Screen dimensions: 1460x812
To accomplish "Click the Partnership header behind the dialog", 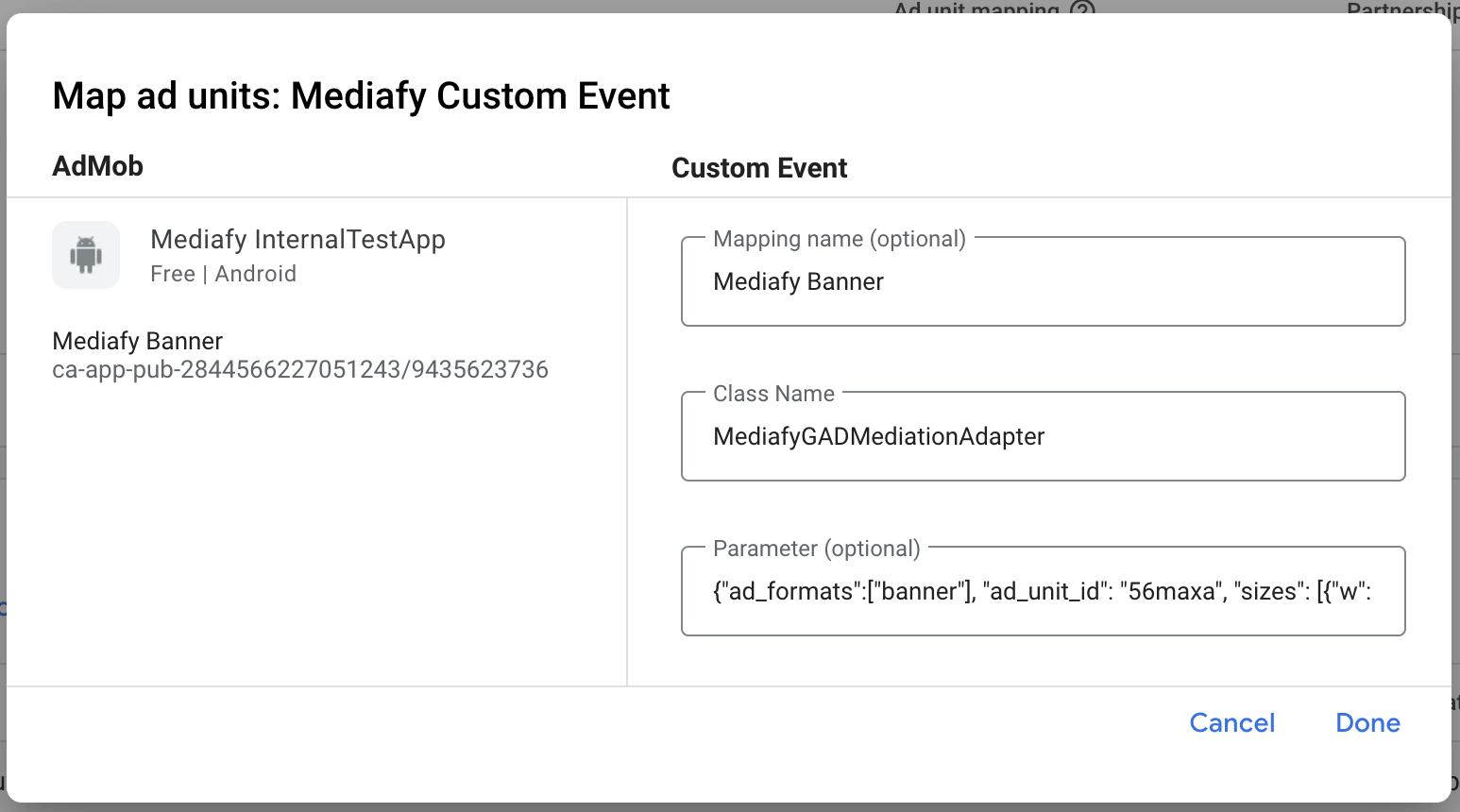I will tap(1401, 8).
